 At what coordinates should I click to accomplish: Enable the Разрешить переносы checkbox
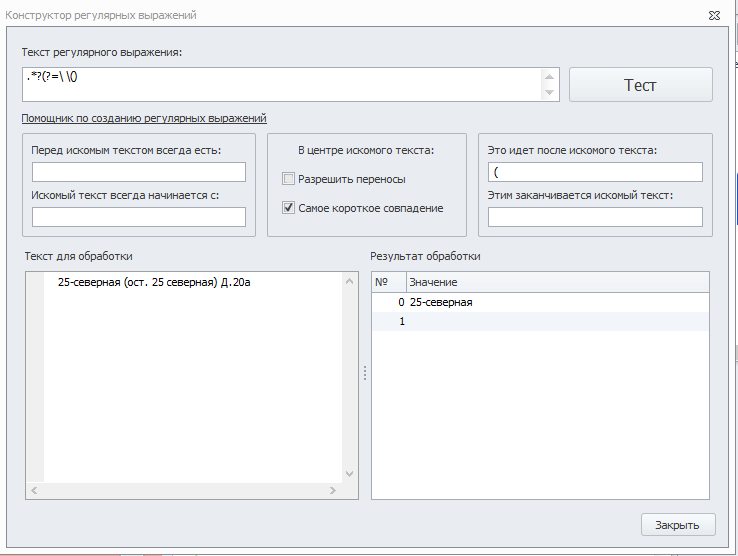(288, 179)
